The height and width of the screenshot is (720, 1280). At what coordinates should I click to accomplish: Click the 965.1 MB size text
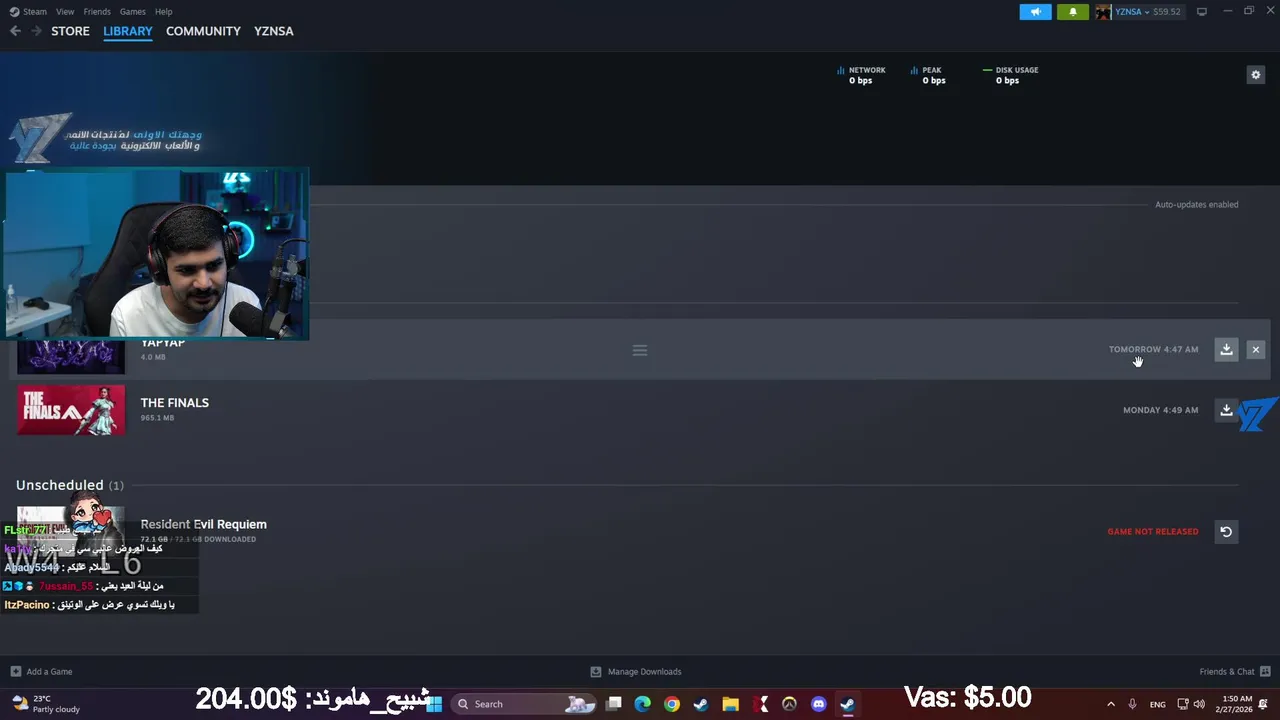[157, 418]
